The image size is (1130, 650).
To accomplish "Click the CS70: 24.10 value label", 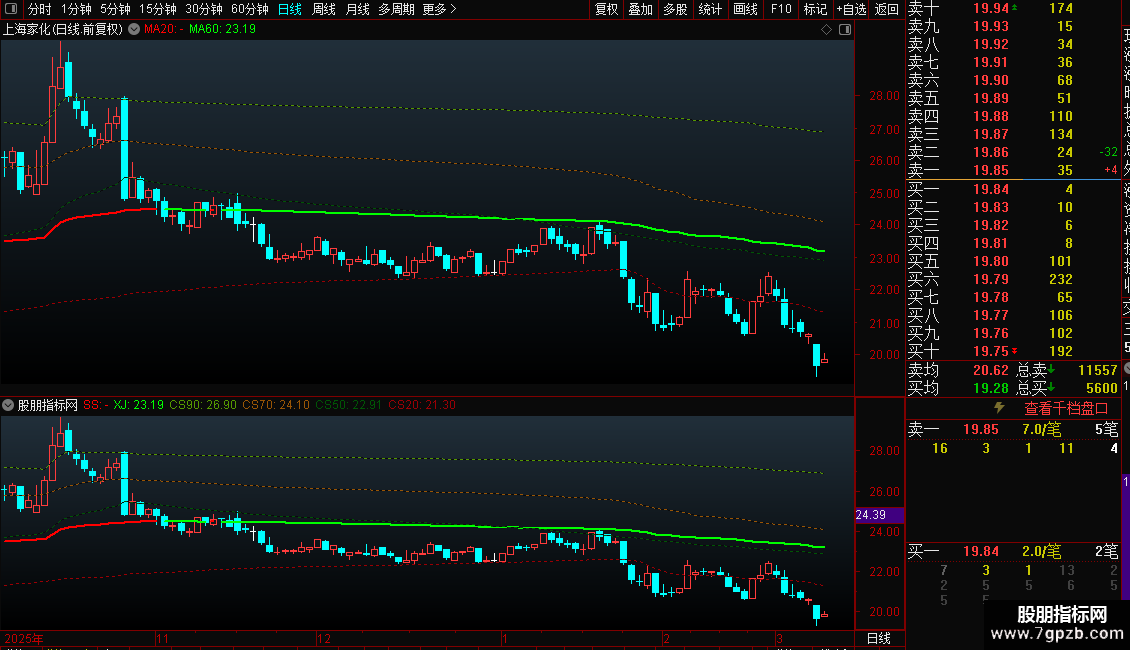I will (x=276, y=405).
